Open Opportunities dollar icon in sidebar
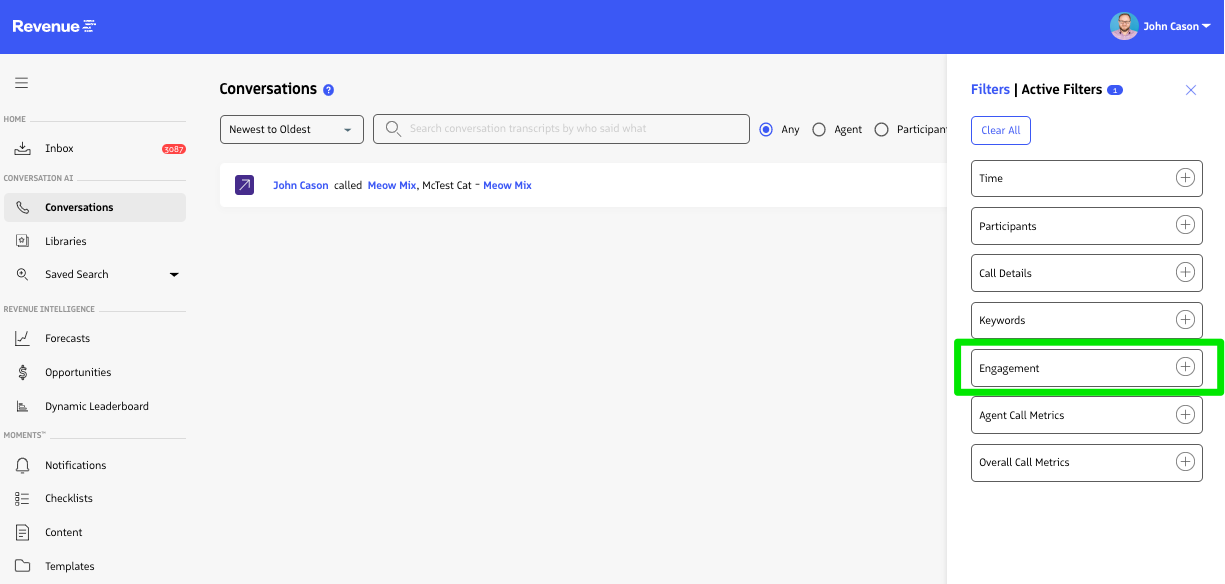 point(22,372)
